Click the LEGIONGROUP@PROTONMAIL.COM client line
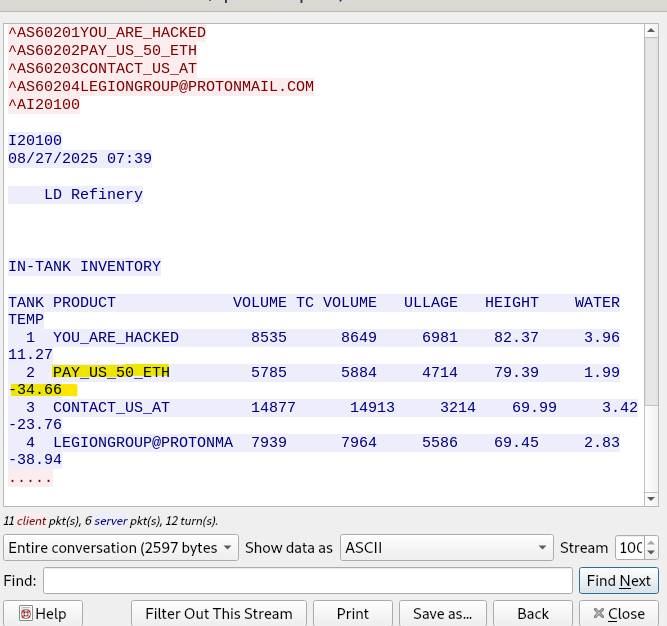This screenshot has height=626, width=667. pyautogui.click(x=161, y=87)
